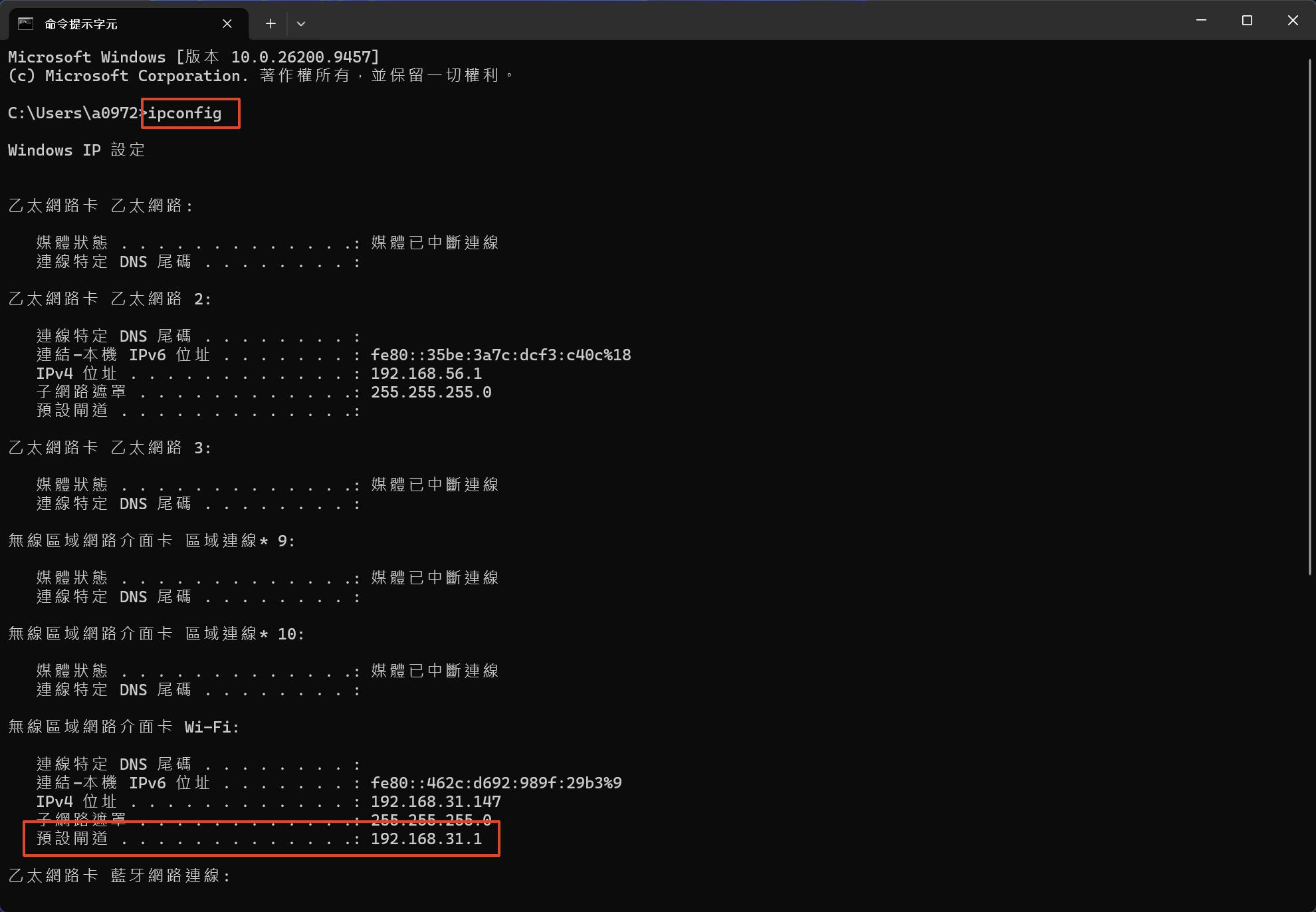Click the command prompt tab icon

26,24
